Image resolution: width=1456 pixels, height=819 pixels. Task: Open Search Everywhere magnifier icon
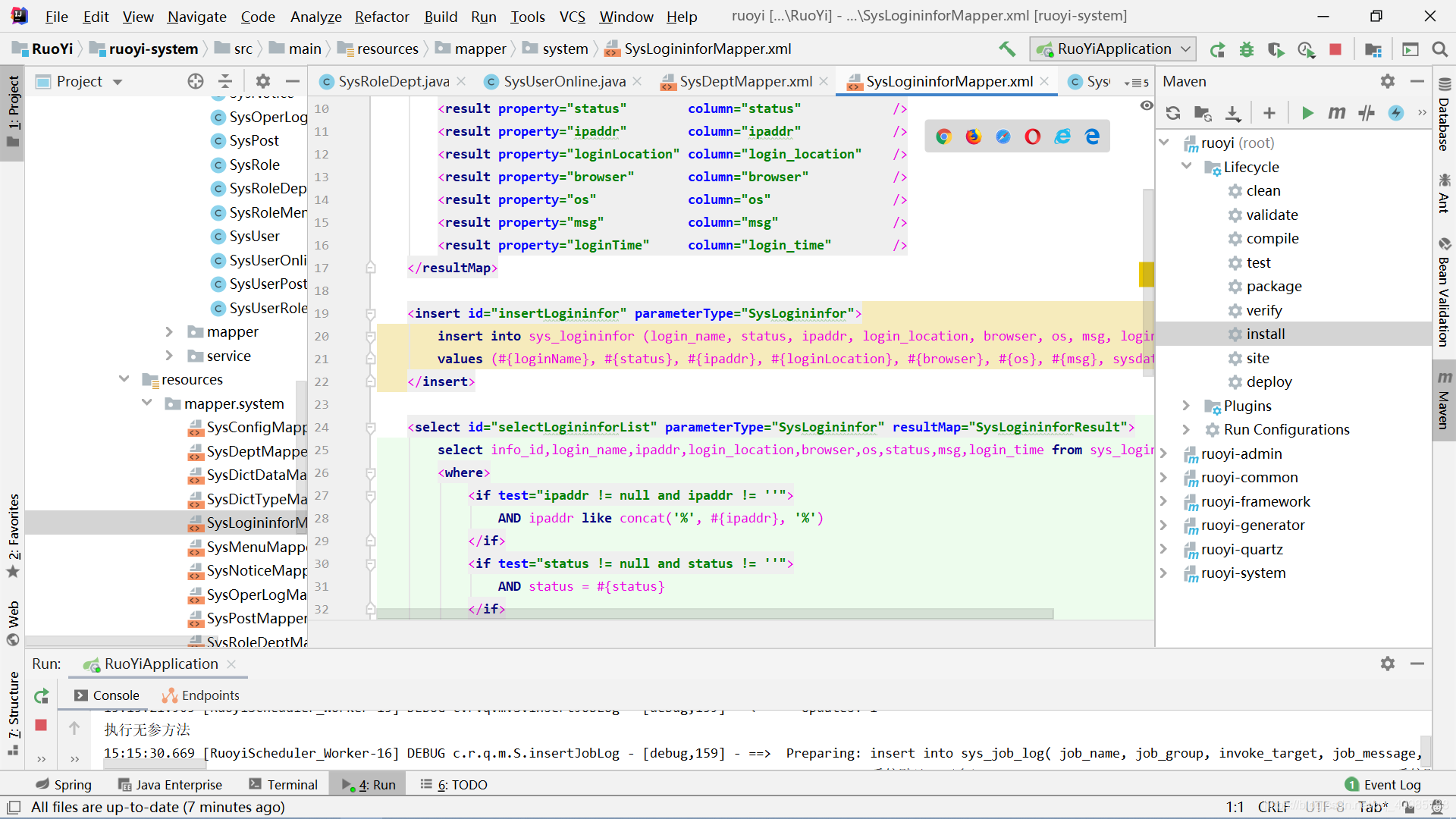tap(1439, 49)
